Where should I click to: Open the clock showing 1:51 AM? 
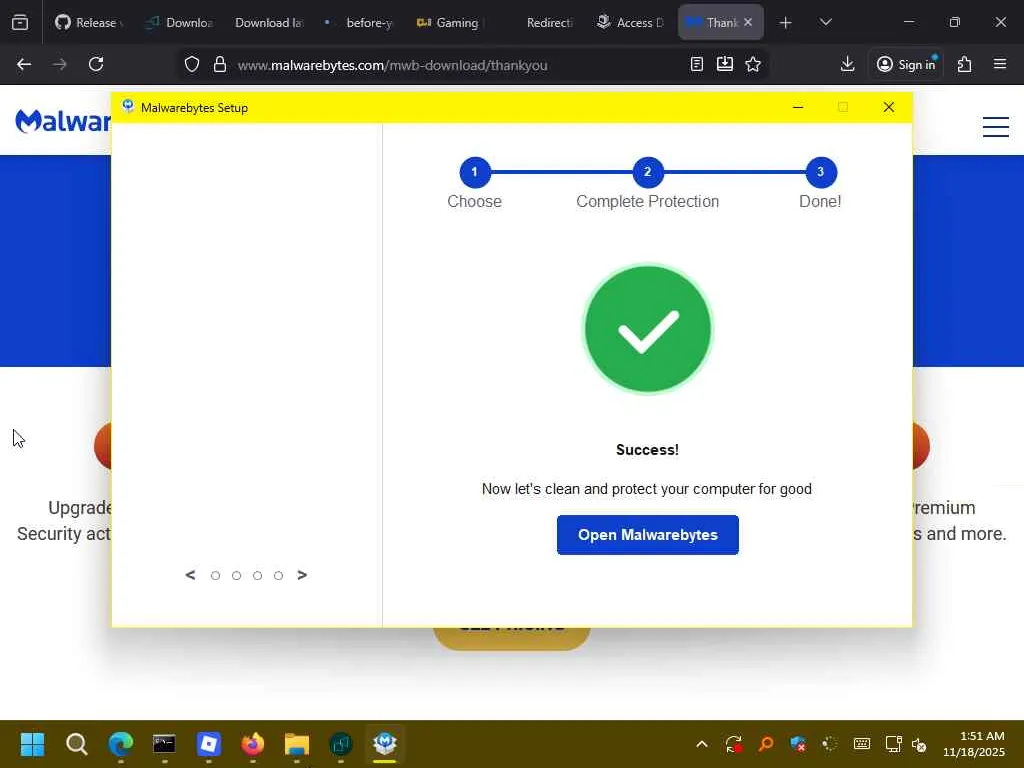[x=973, y=744]
